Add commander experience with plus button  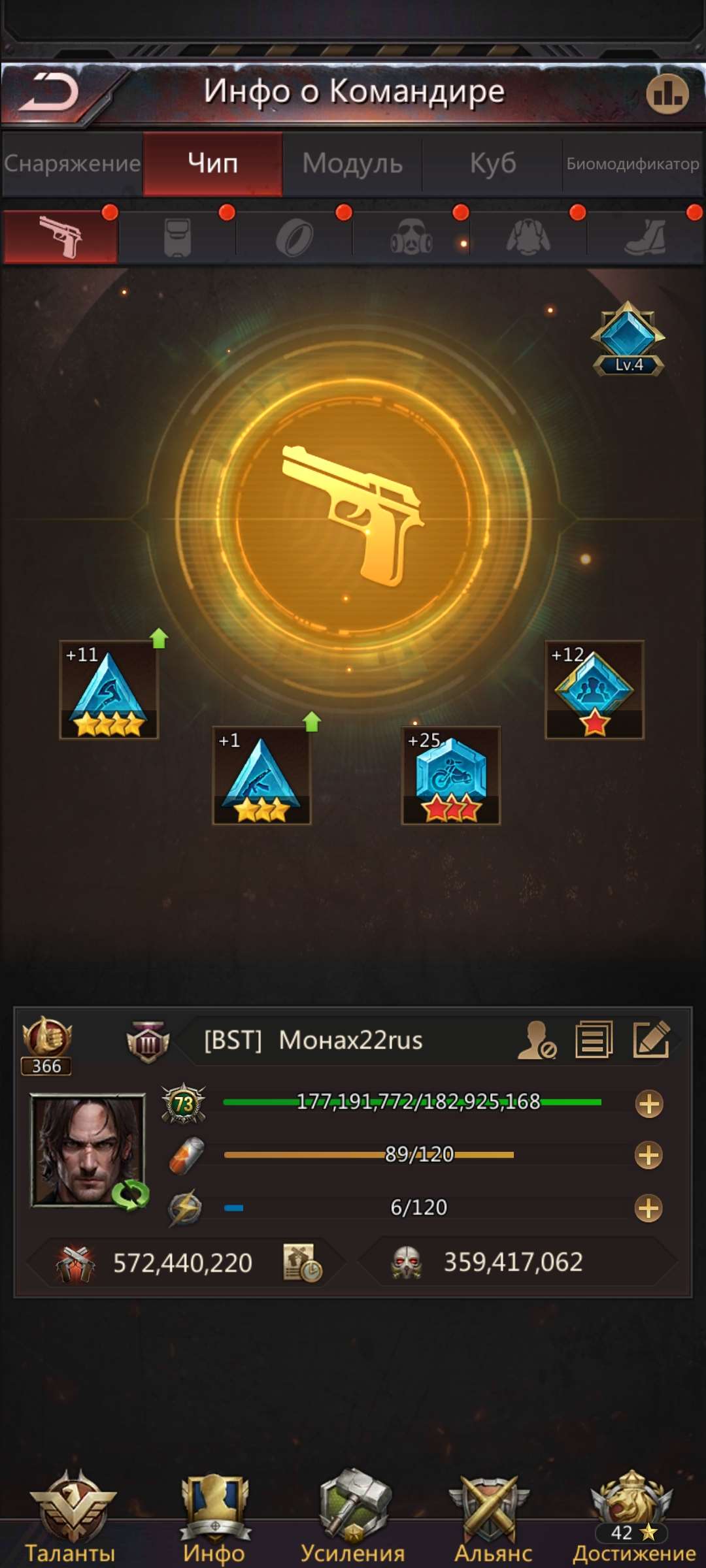(649, 1104)
